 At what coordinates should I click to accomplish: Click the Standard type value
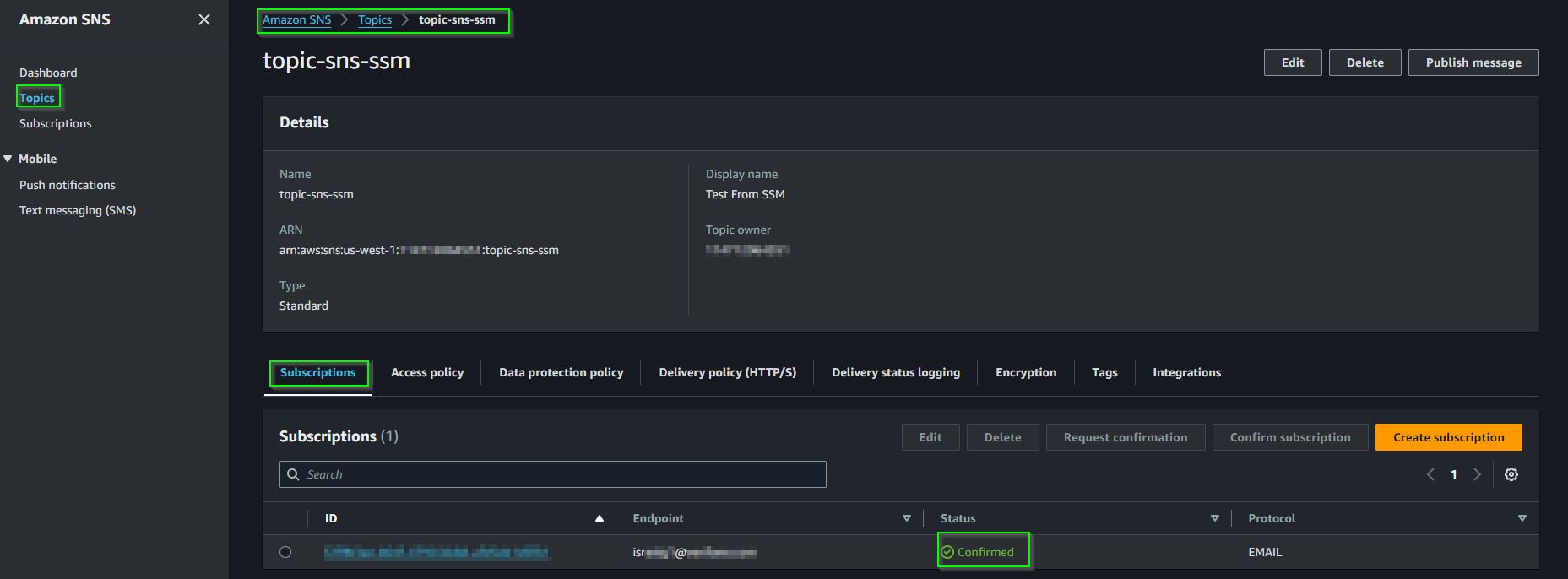(x=304, y=306)
